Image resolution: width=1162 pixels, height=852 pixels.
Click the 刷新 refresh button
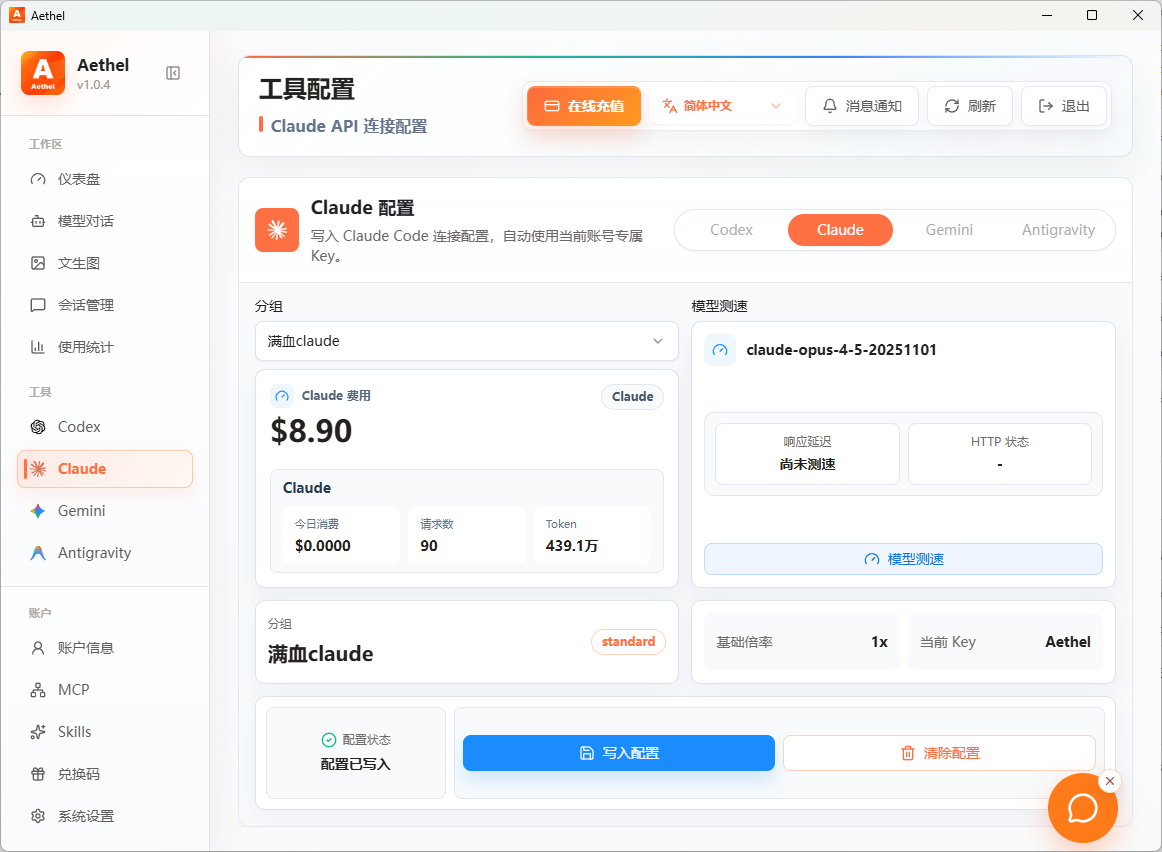click(x=969, y=106)
